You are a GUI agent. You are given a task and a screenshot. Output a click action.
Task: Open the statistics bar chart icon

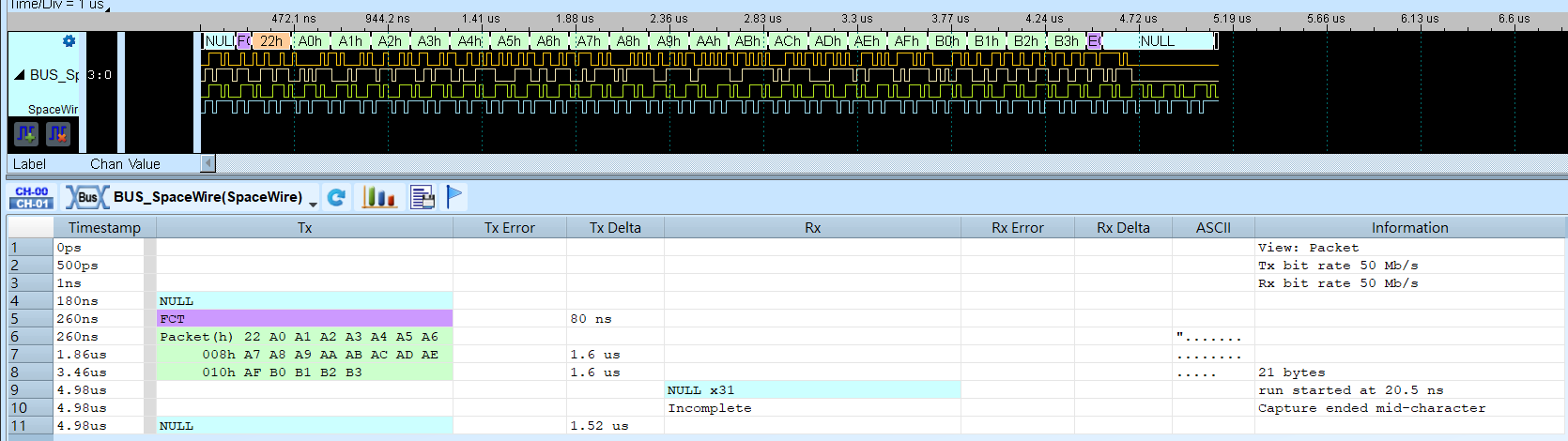(x=379, y=197)
